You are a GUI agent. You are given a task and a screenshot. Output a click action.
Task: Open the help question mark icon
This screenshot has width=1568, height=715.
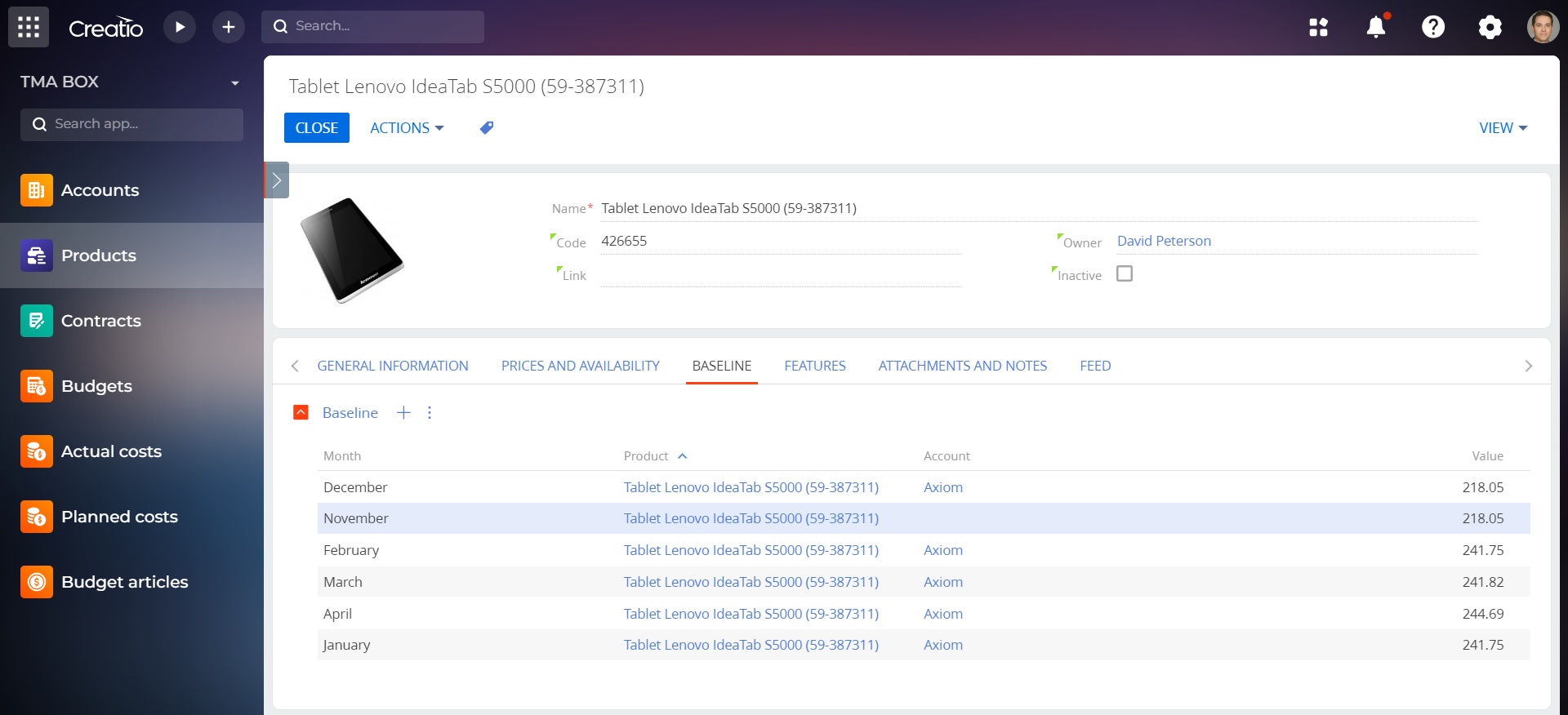click(x=1433, y=27)
